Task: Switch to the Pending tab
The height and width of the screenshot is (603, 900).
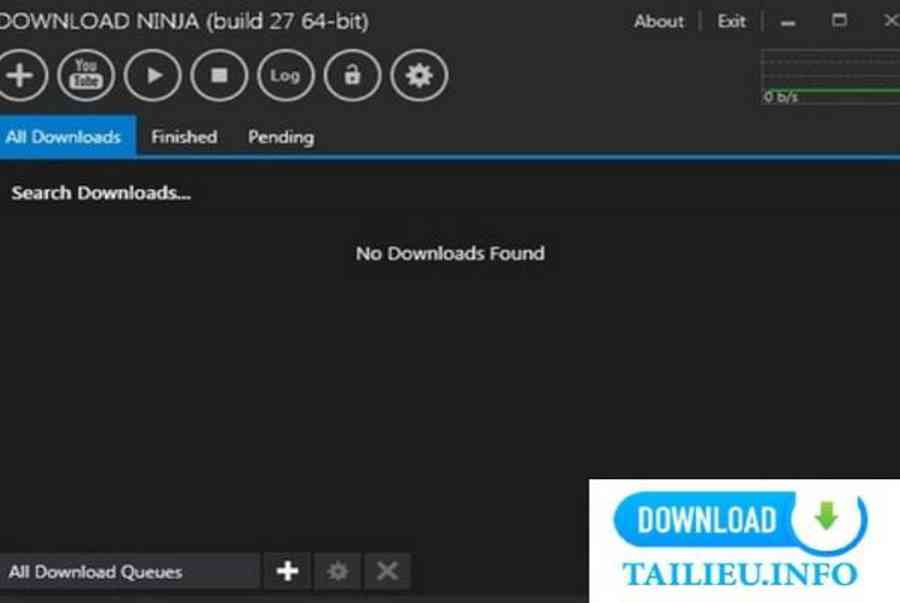Action: (281, 137)
